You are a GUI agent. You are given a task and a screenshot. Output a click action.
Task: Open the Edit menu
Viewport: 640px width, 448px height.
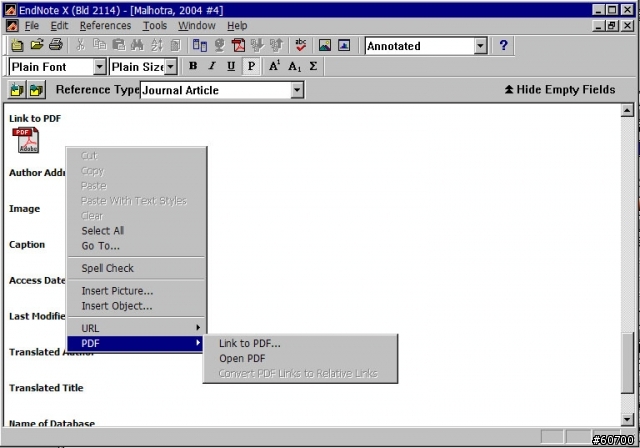coord(59,26)
